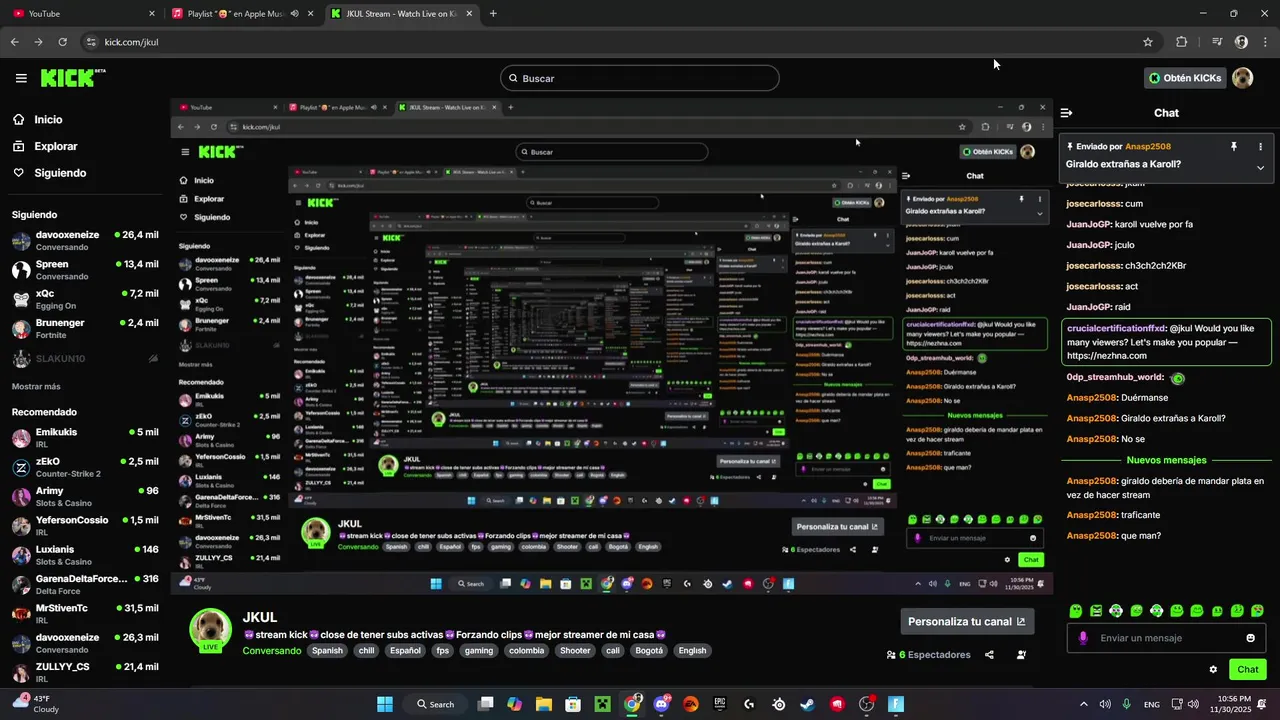Viewport: 1280px width, 720px height.
Task: Click the green Chat send button
Action: (1248, 670)
